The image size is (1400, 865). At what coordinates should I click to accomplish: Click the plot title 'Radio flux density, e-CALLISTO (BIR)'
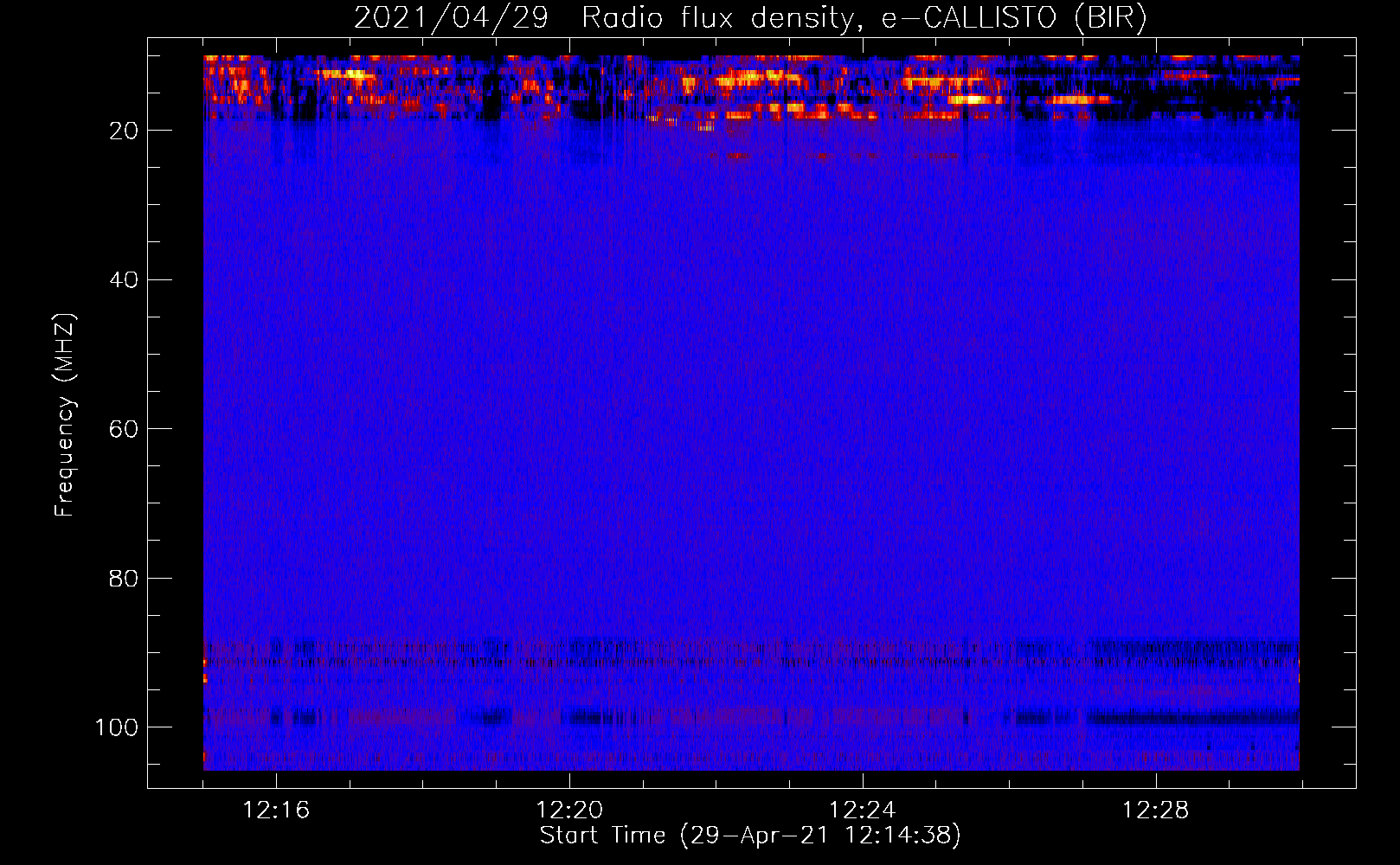click(864, 17)
